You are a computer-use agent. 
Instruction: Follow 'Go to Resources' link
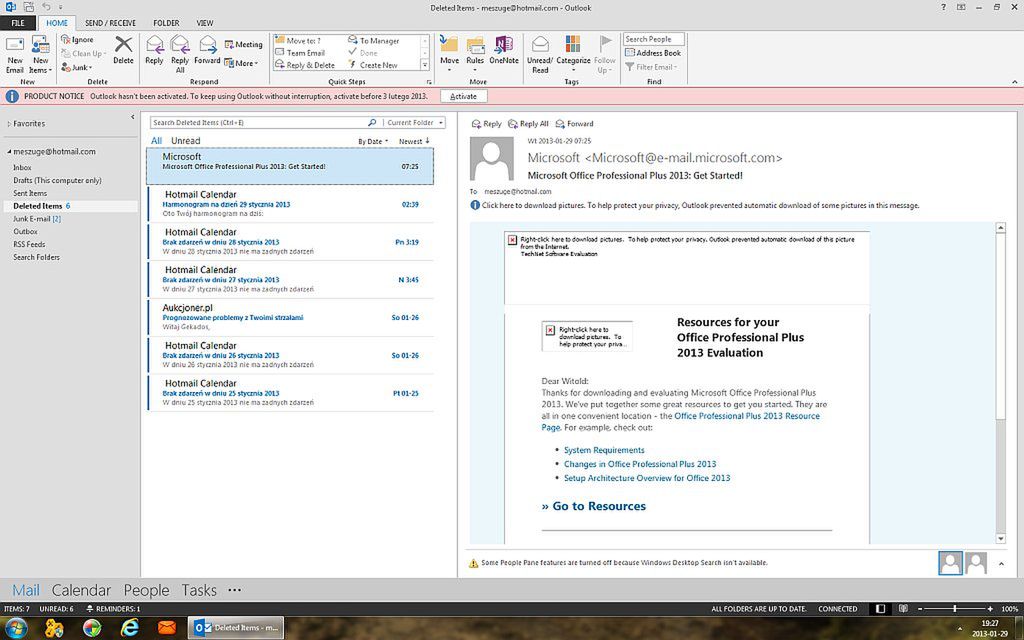594,506
